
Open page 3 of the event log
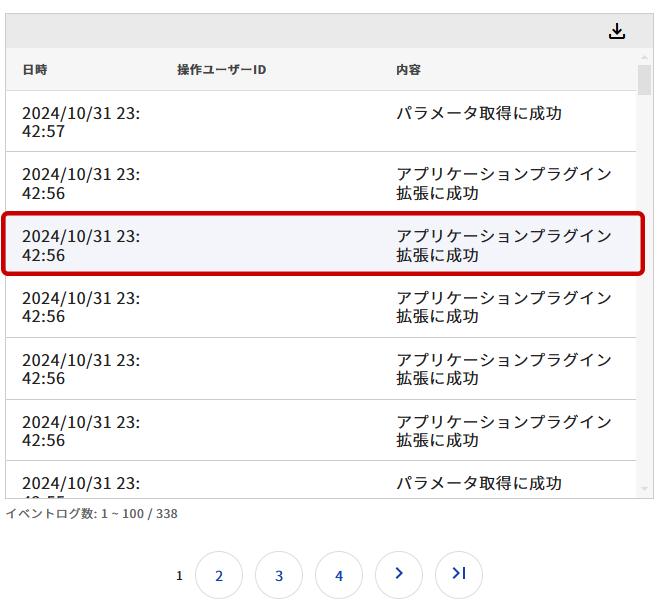(279, 575)
